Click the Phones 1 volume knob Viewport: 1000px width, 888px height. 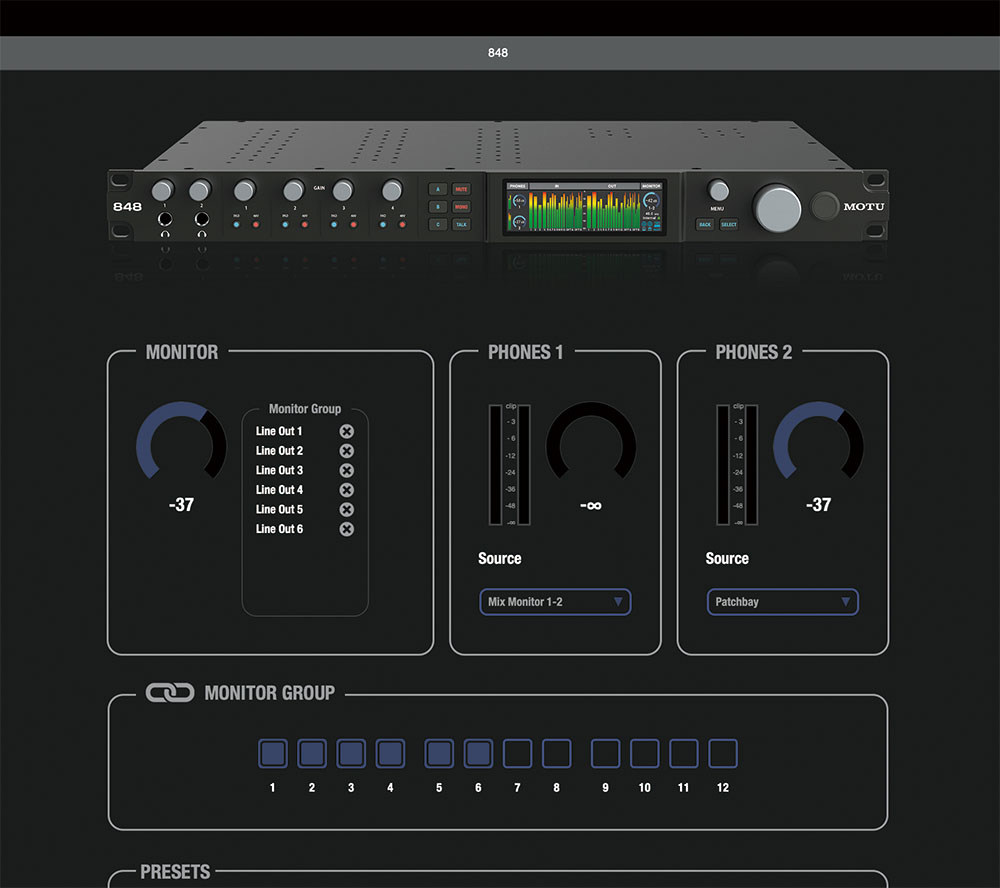coord(591,442)
